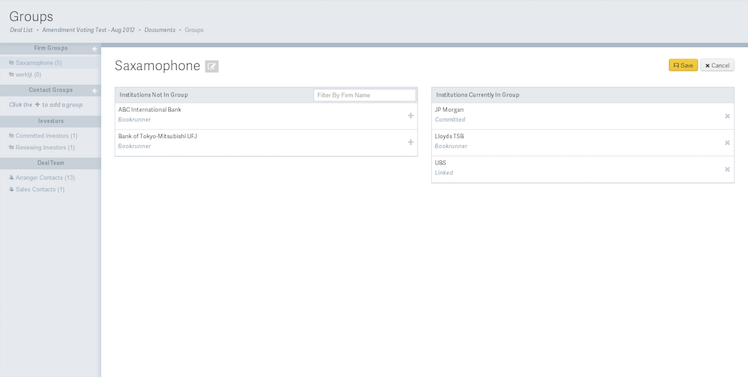Click the Groups breadcrumb item

click(194, 30)
